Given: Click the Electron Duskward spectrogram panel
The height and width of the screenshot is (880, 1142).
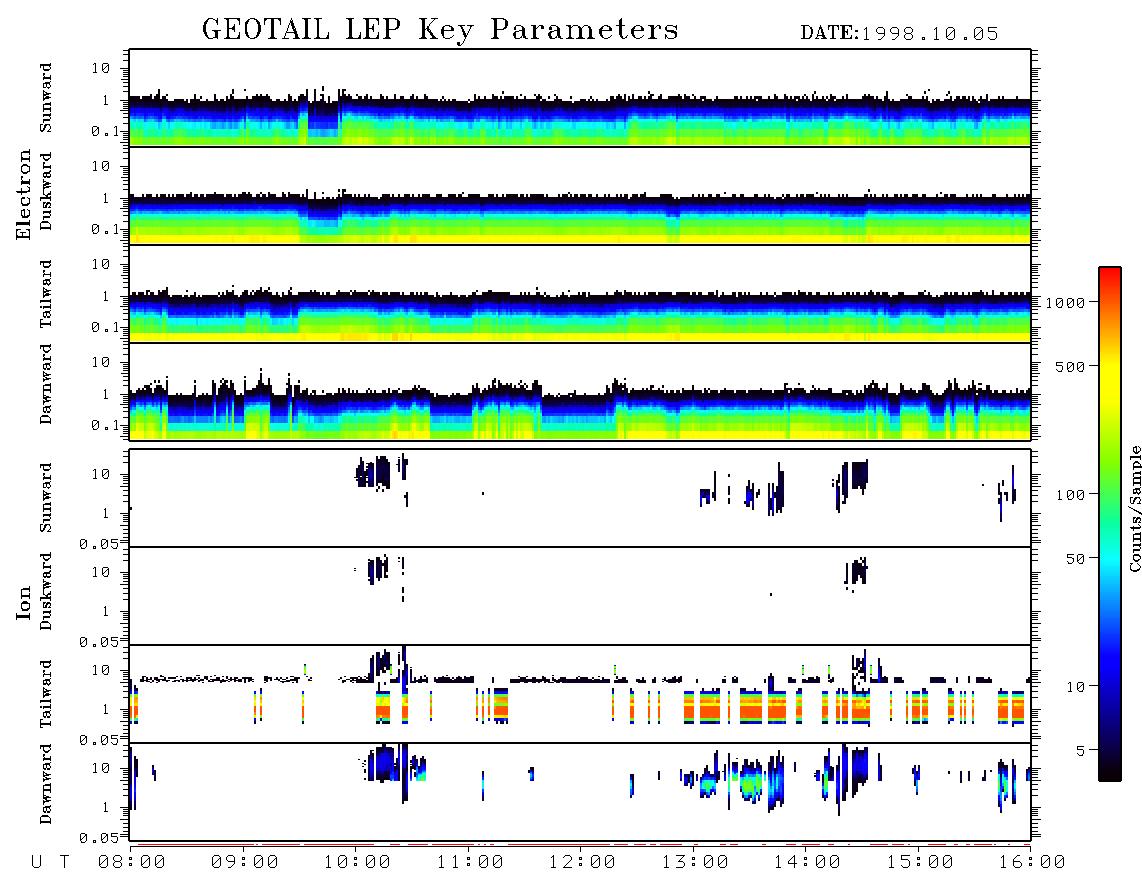Looking at the screenshot, I should (580, 196).
